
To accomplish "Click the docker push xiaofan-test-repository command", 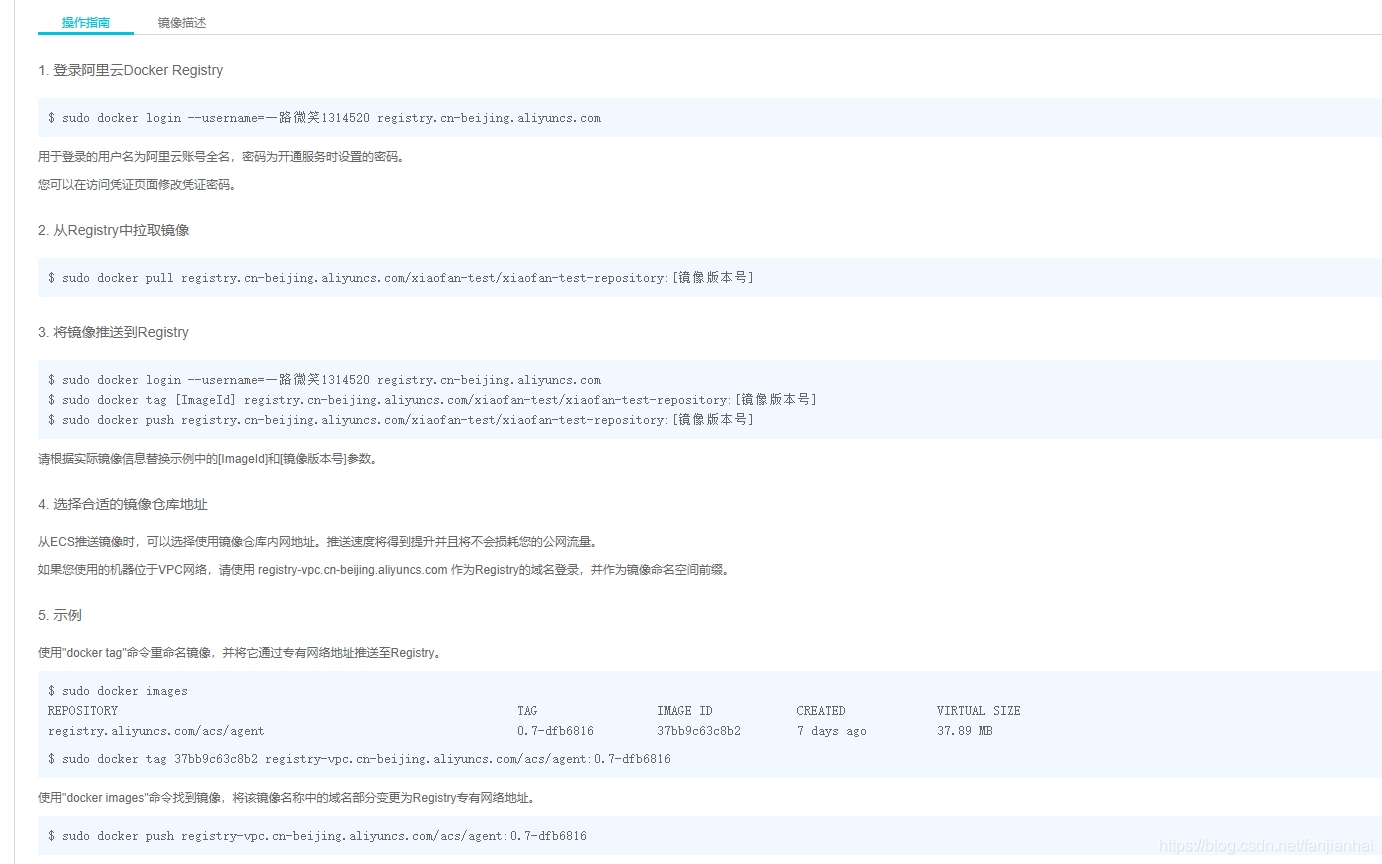I will click(x=401, y=420).
